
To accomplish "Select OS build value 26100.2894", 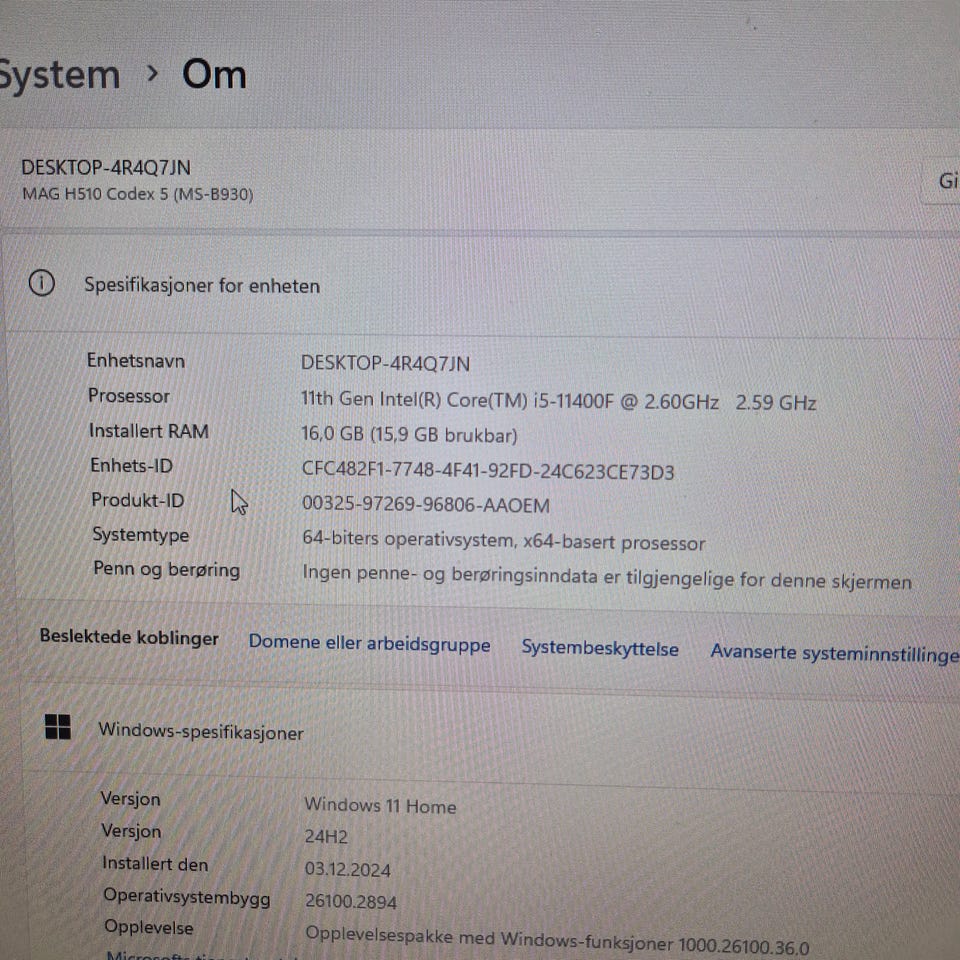I will pyautogui.click(x=350, y=902).
